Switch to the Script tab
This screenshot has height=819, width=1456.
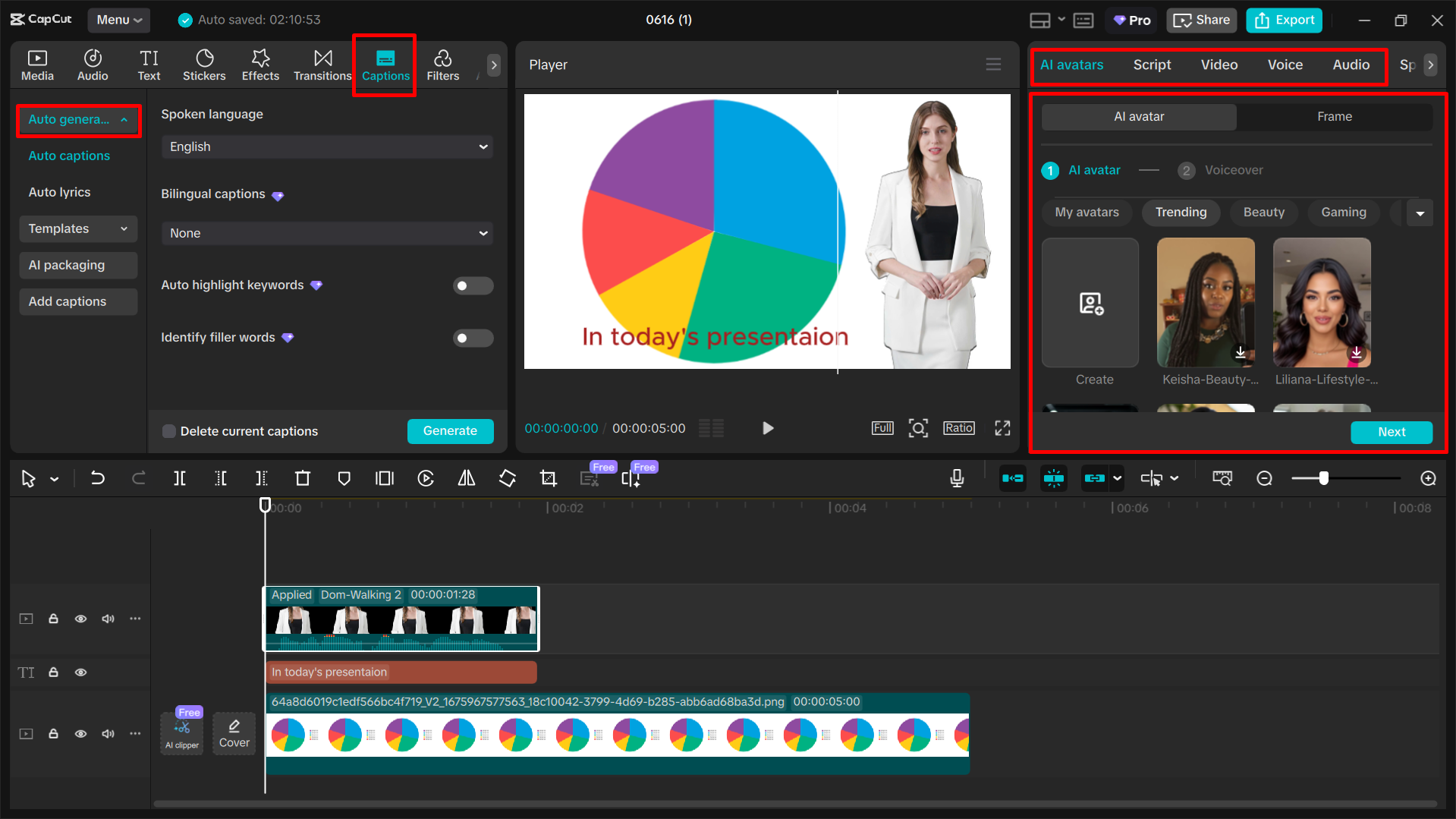pos(1152,65)
